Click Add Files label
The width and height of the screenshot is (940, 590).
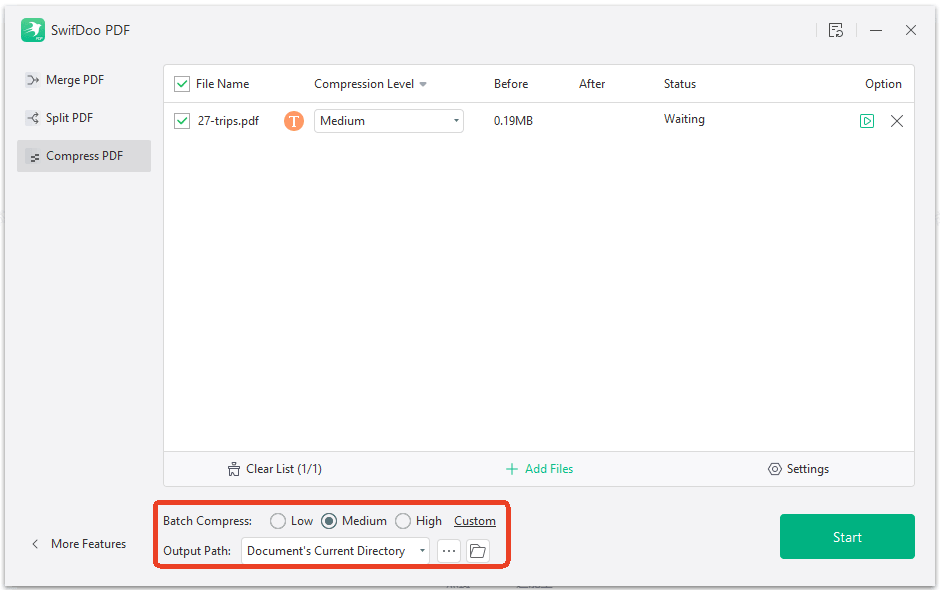point(549,469)
